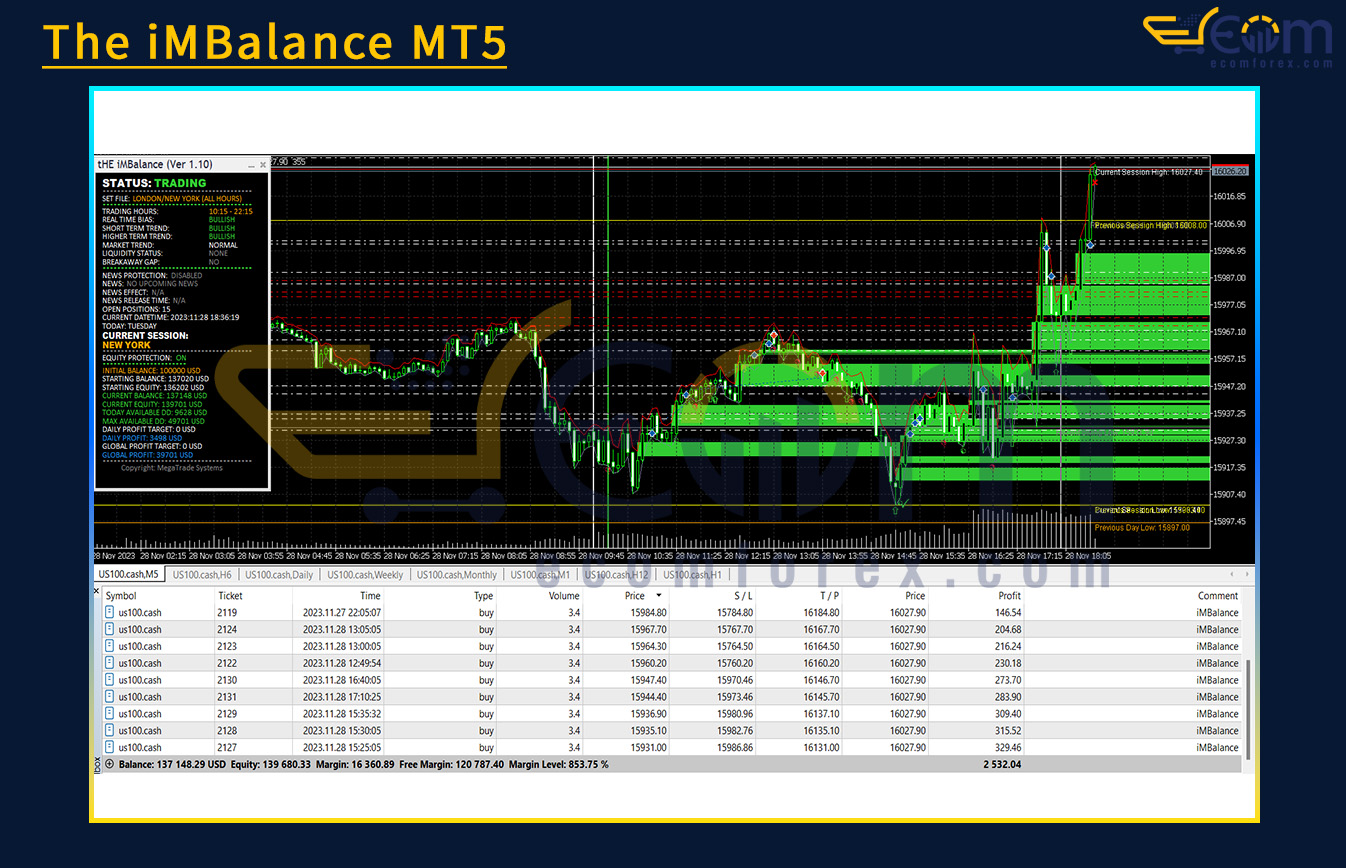Switch to the US100.cash,H6 chart tab
1346x868 pixels.
coord(202,575)
